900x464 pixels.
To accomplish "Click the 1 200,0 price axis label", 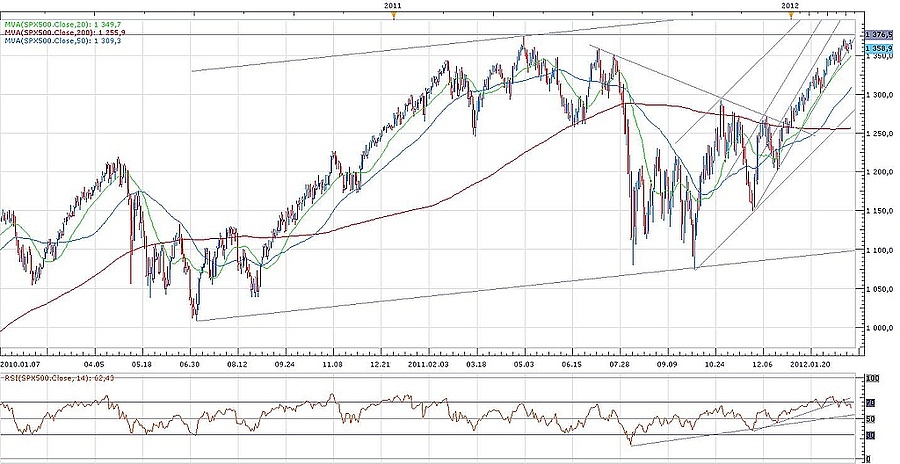I will (x=877, y=172).
